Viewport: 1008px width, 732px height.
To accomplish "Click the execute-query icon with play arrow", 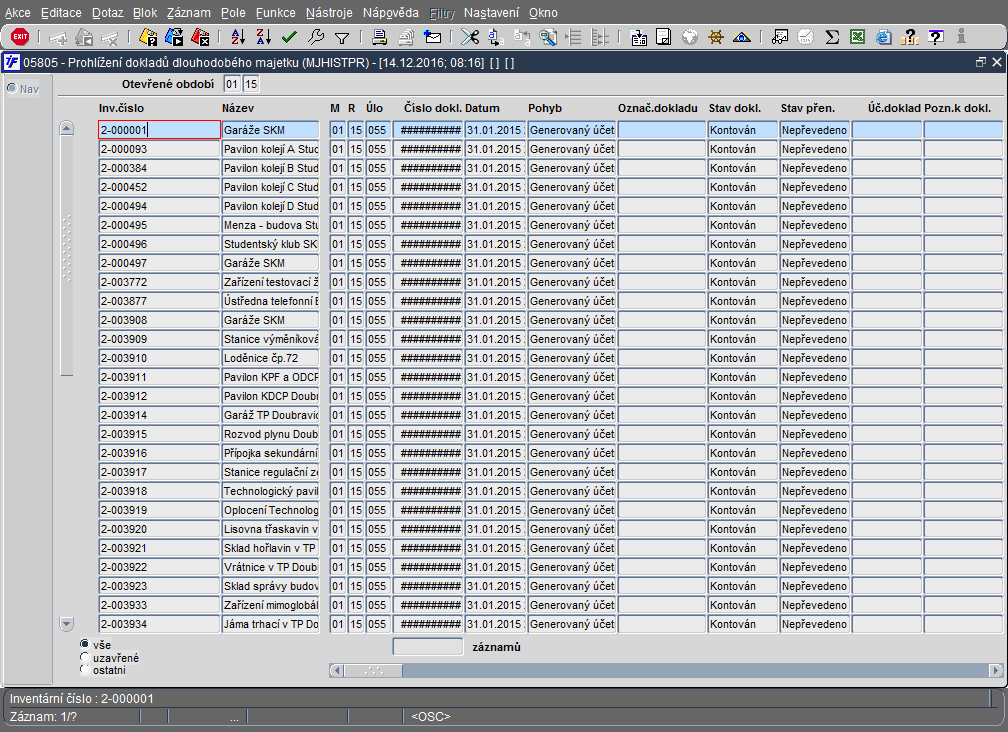I will click(174, 37).
